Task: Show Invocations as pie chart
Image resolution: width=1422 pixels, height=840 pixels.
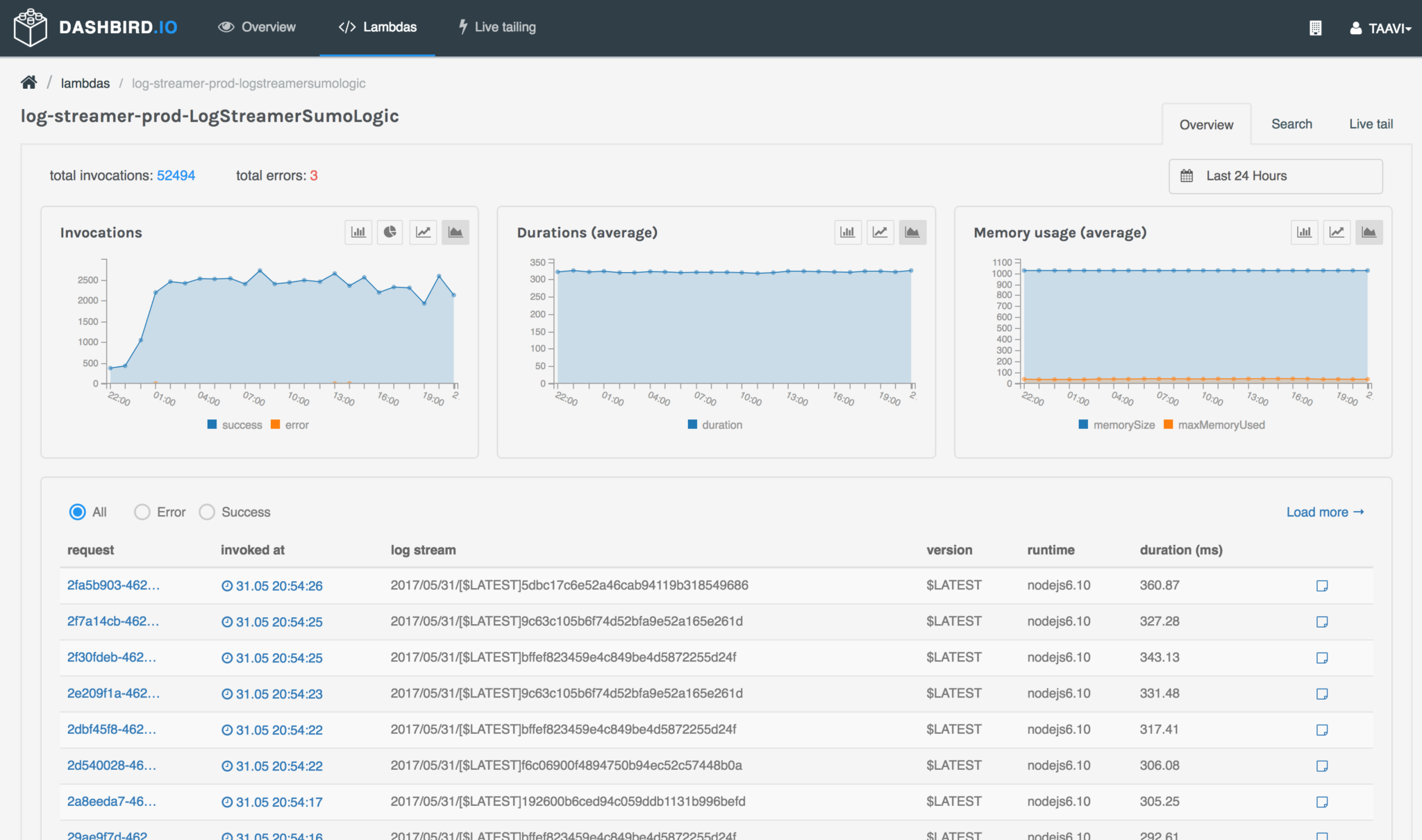Action: click(x=390, y=232)
